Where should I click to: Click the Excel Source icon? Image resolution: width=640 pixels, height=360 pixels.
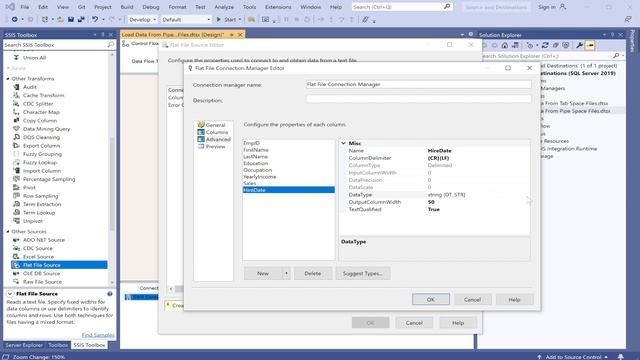[x=16, y=256]
